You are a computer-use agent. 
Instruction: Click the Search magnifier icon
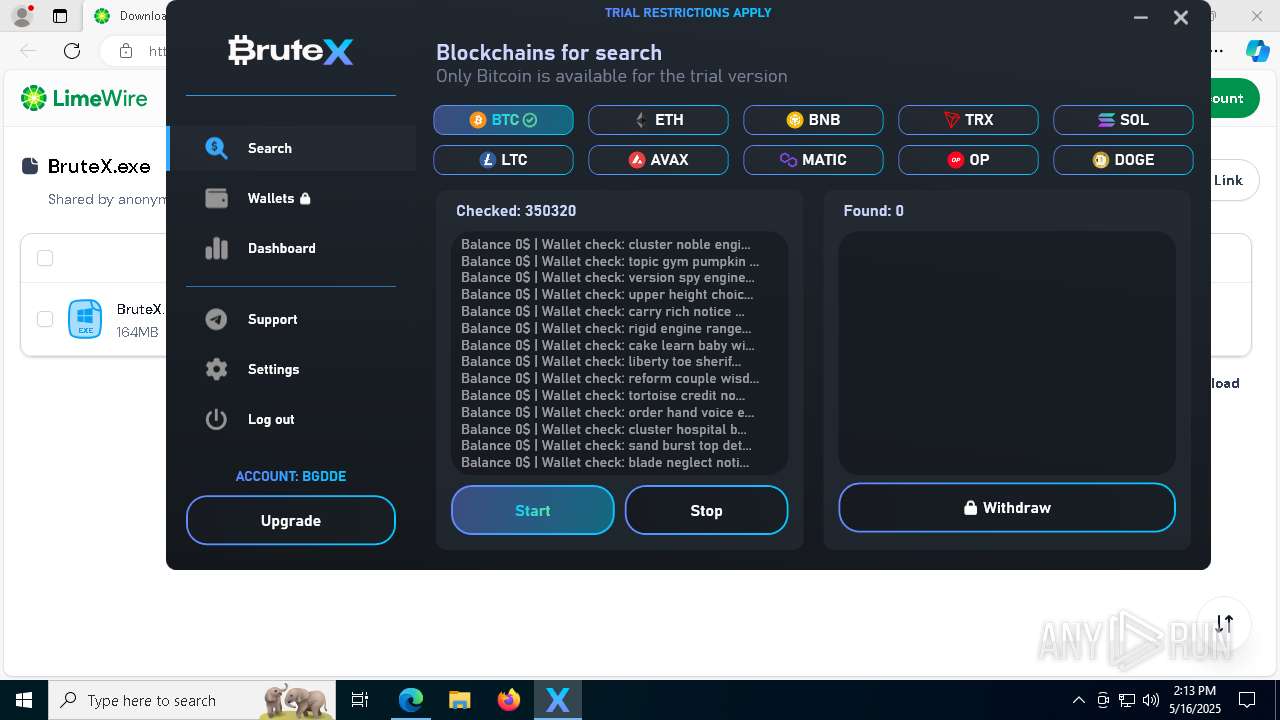217,148
